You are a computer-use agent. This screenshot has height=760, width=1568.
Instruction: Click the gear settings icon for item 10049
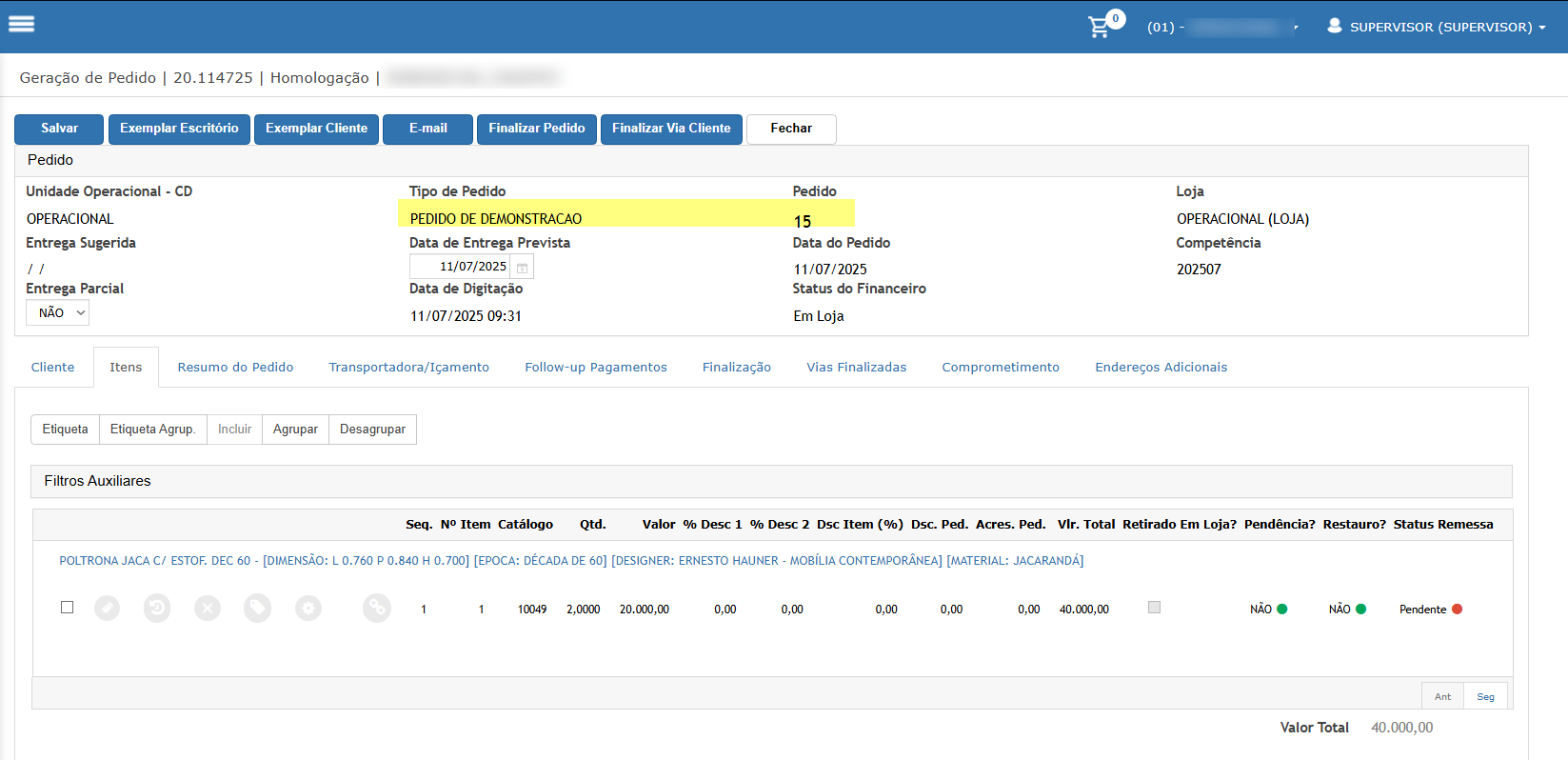(308, 608)
